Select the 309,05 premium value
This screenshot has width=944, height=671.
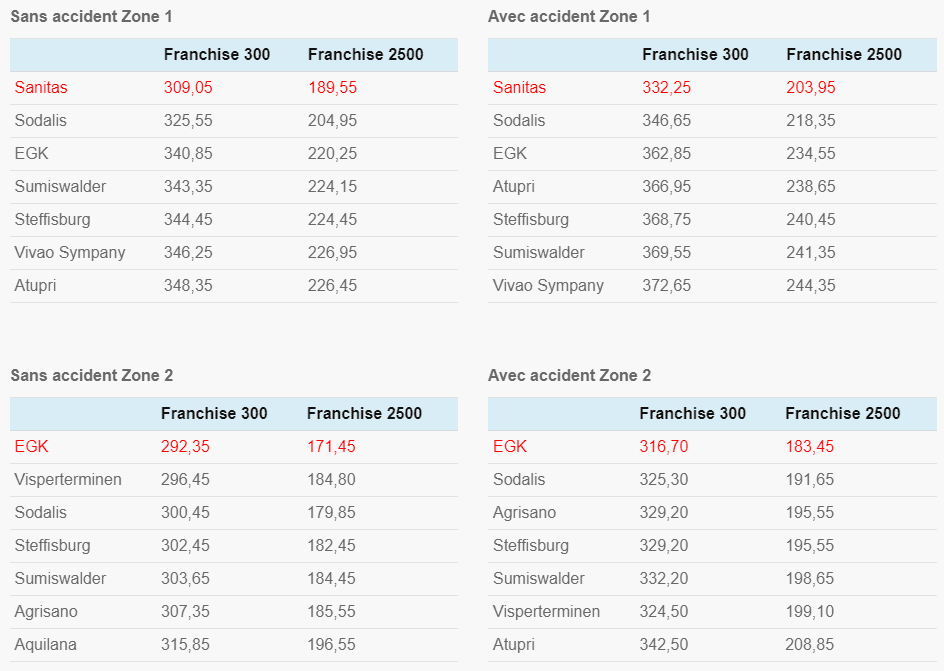click(x=188, y=88)
